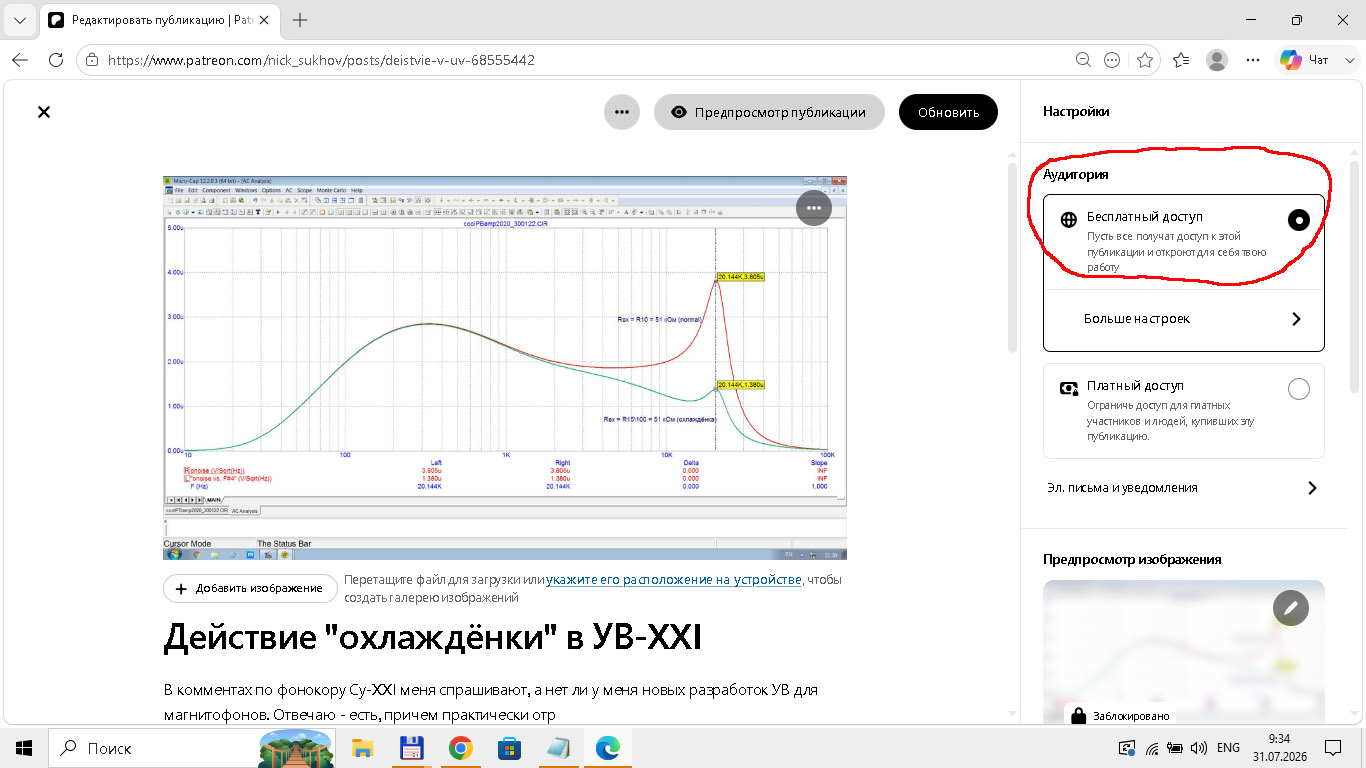The height and width of the screenshot is (768, 1366).
Task: Open the notifications center icon
Action: [1334, 747]
